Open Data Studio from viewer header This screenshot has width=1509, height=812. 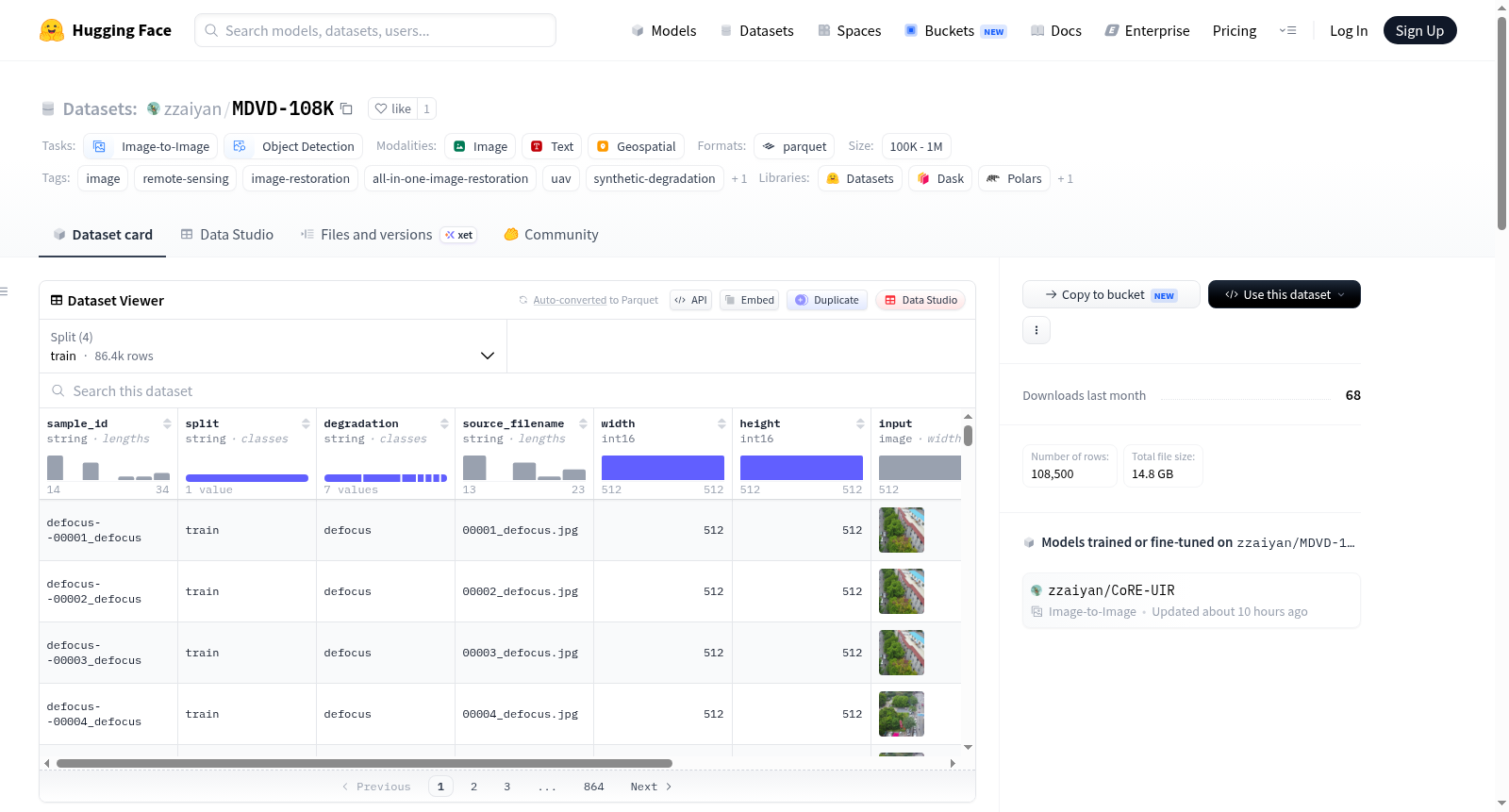[920, 300]
